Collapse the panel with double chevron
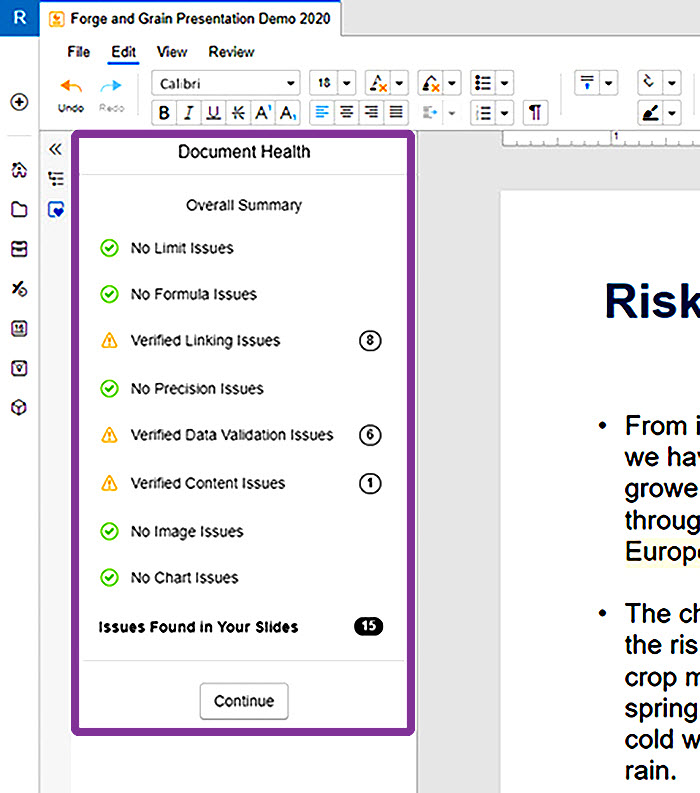Image resolution: width=700 pixels, height=793 pixels. click(x=56, y=149)
